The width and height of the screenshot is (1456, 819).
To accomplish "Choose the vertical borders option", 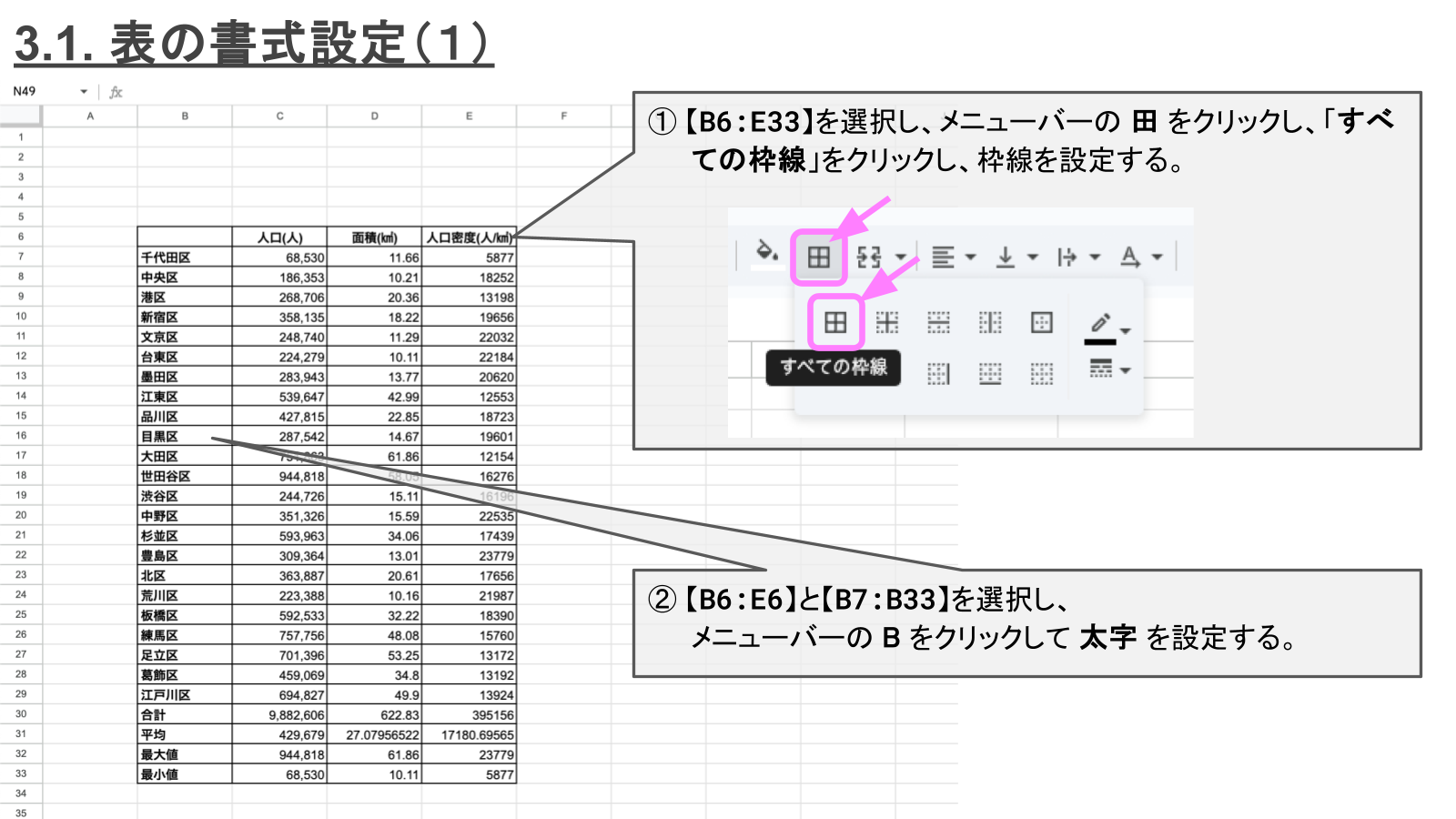I will pos(990,322).
